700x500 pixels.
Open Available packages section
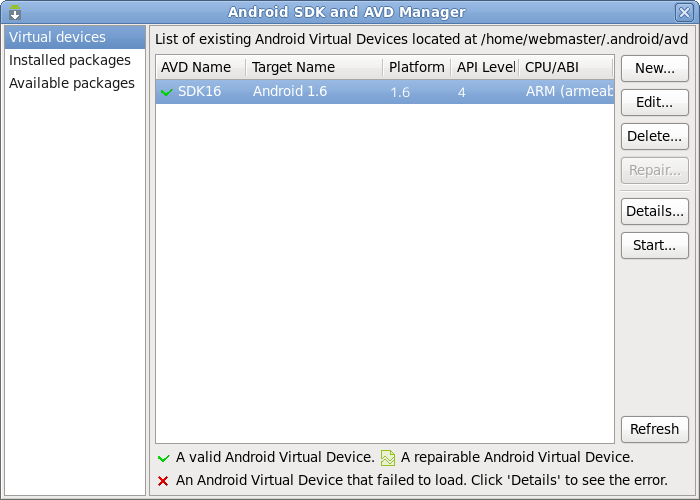[x=75, y=83]
